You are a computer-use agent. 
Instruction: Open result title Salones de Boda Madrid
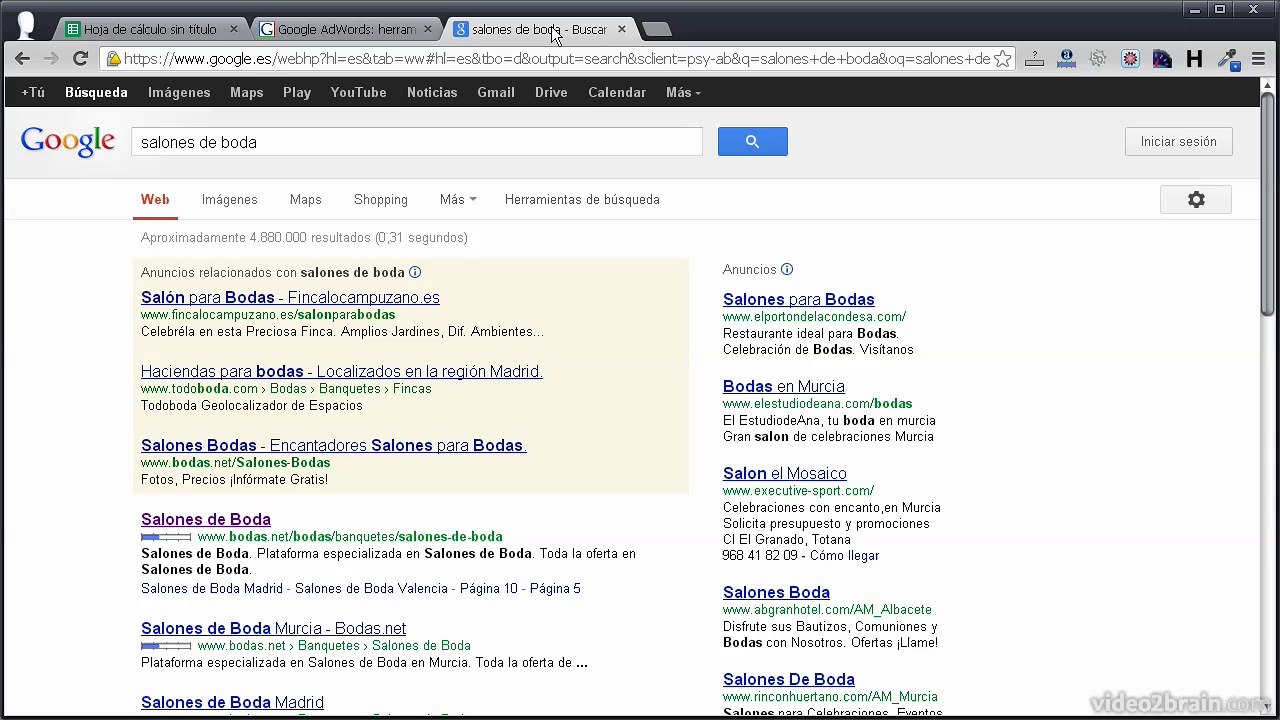click(232, 703)
